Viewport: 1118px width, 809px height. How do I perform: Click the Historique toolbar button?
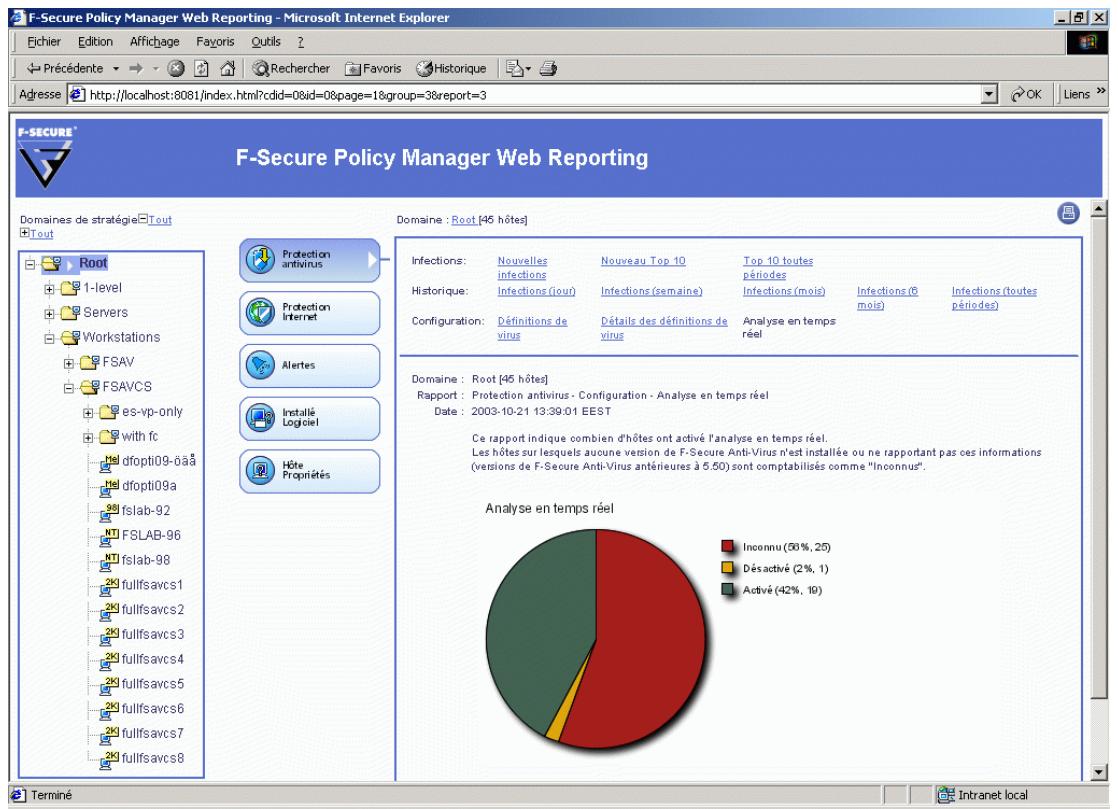point(451,68)
